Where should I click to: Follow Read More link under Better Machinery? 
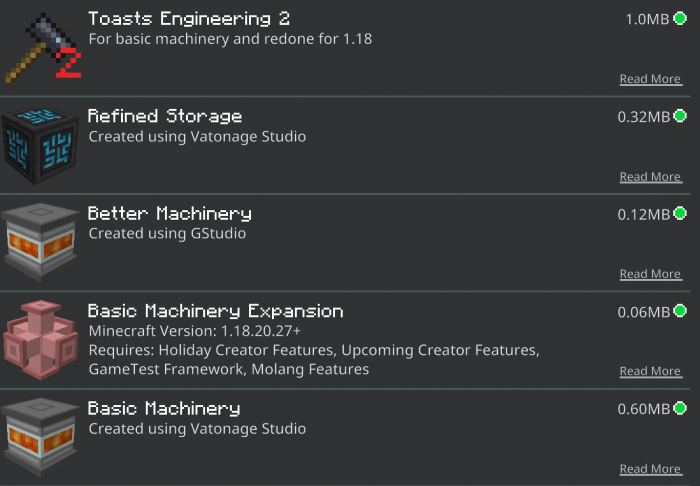(x=650, y=274)
